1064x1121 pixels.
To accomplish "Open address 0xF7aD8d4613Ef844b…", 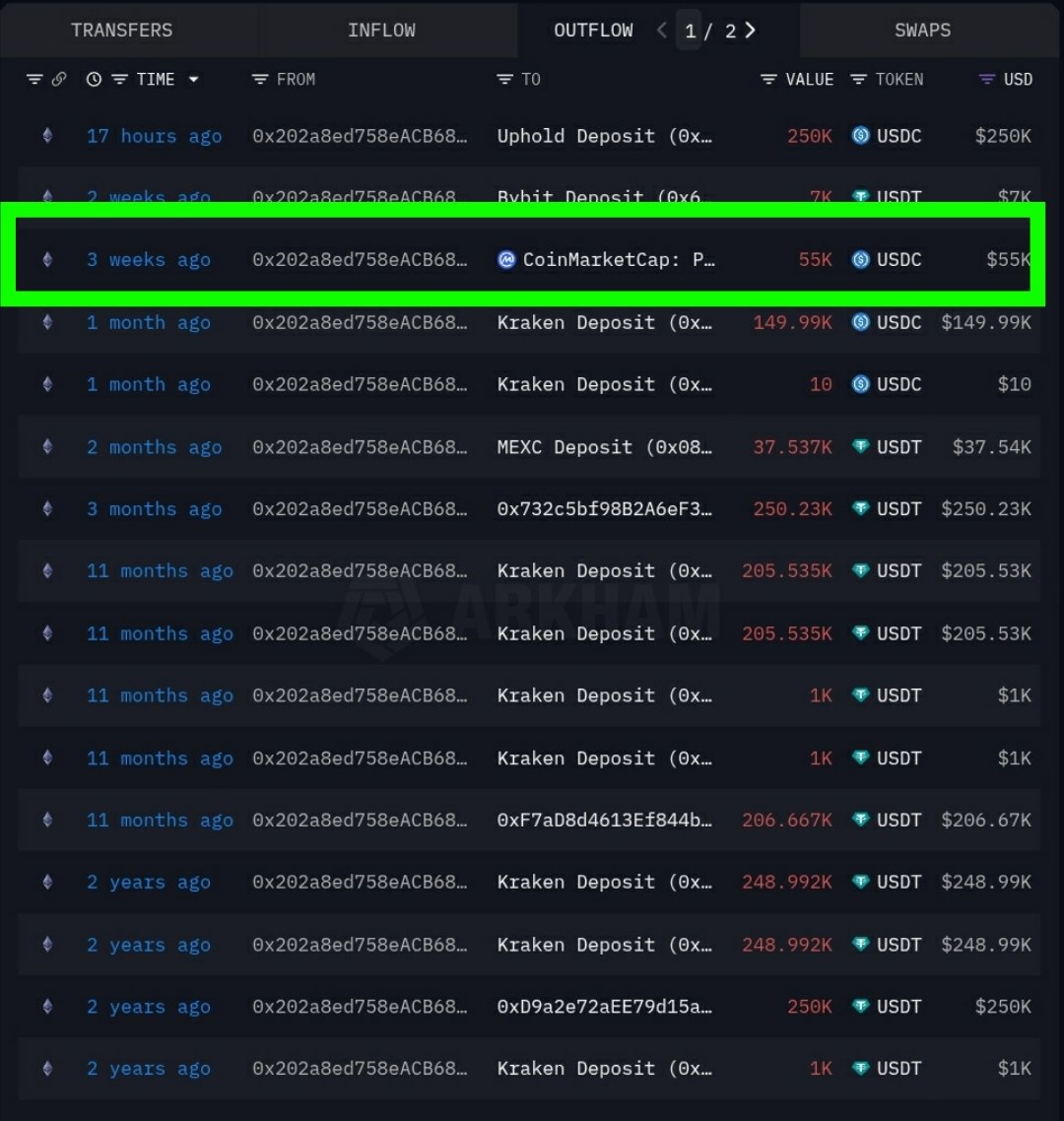I will click(x=605, y=820).
